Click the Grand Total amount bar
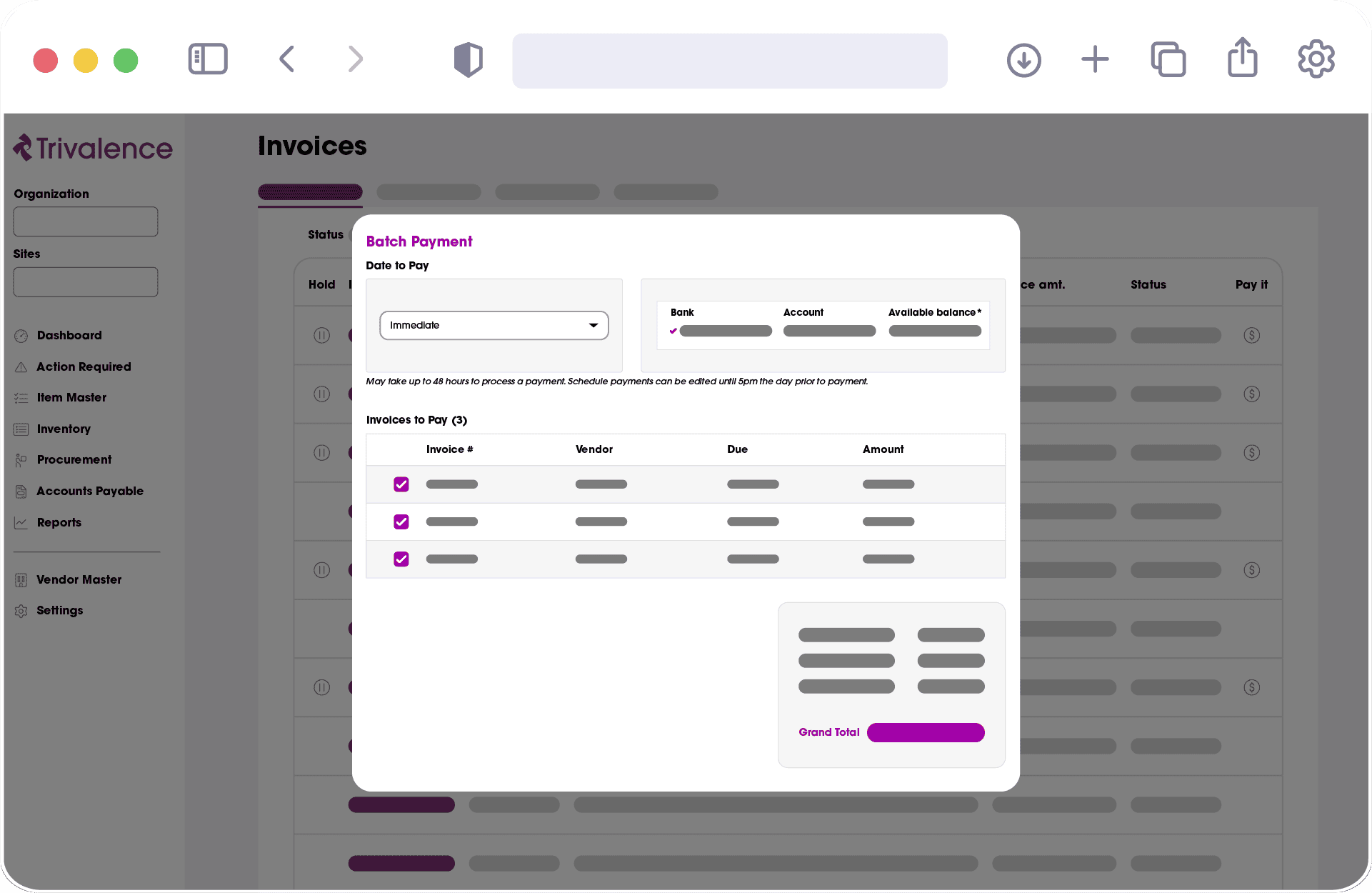This screenshot has height=893, width=1372. (925, 732)
